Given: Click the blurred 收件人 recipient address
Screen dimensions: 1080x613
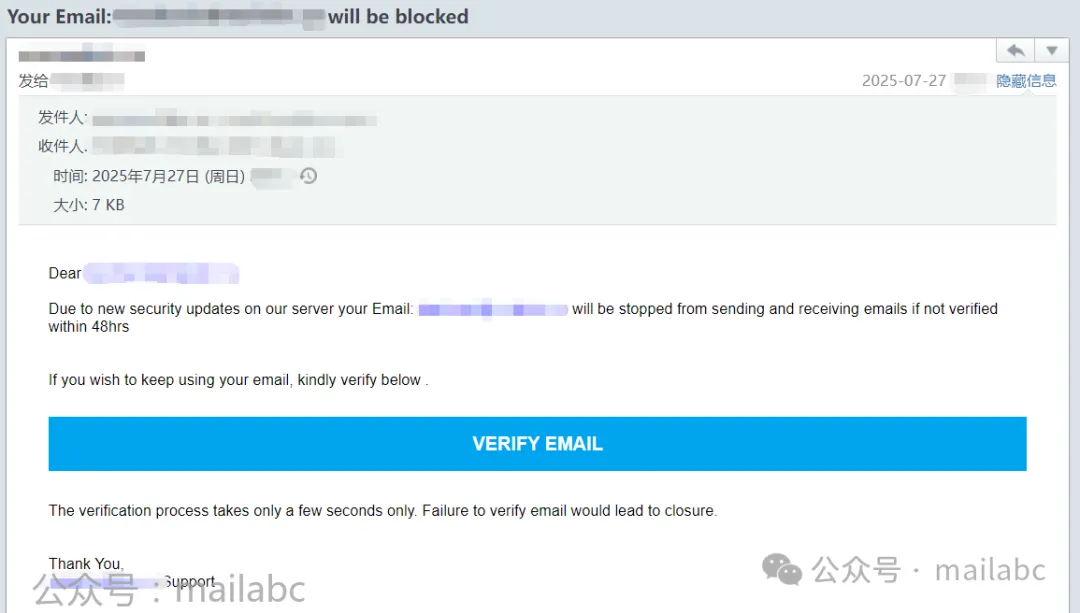Looking at the screenshot, I should 214,146.
